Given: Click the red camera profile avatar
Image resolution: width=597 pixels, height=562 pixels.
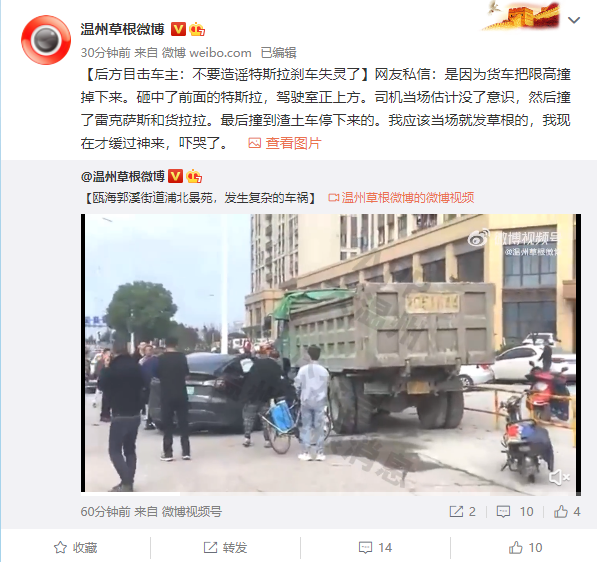Looking at the screenshot, I should [46, 40].
